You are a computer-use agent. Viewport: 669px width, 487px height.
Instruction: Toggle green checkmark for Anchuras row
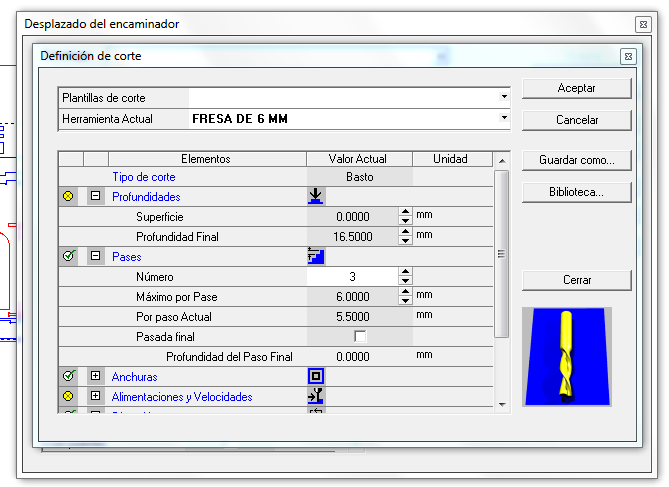69,376
